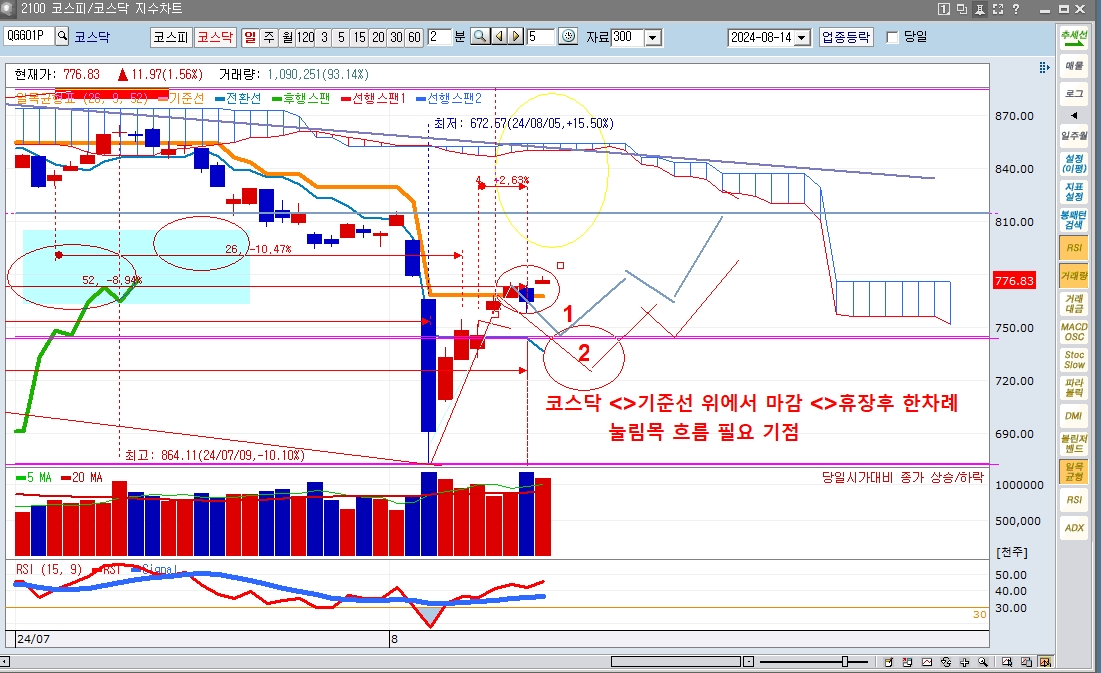The width and height of the screenshot is (1101, 673).
Task: Toggle the 볼린저밴드 indicator button
Action: coord(1074,443)
